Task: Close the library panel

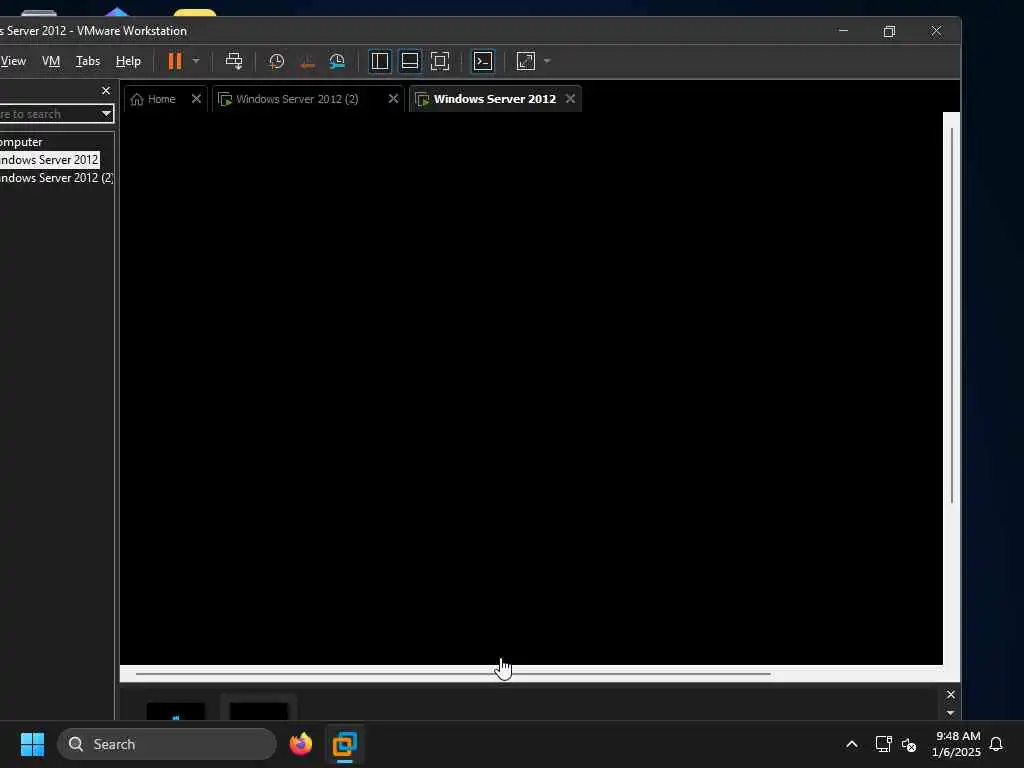Action: [106, 90]
